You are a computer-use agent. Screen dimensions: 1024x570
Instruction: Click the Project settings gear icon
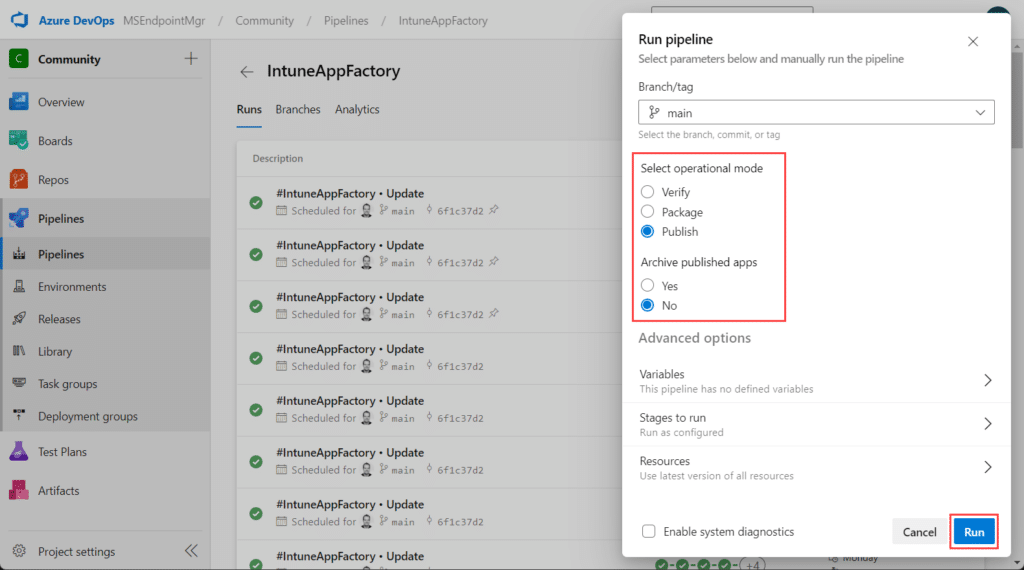19,551
